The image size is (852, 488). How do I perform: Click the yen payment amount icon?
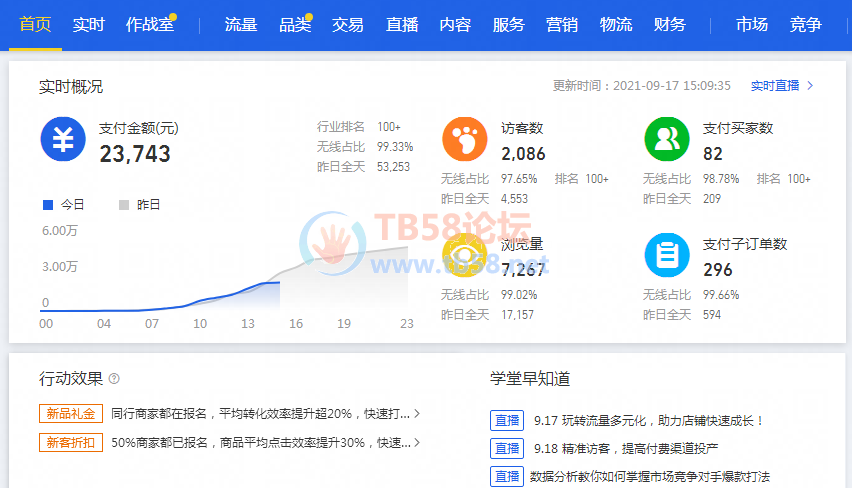(63, 139)
